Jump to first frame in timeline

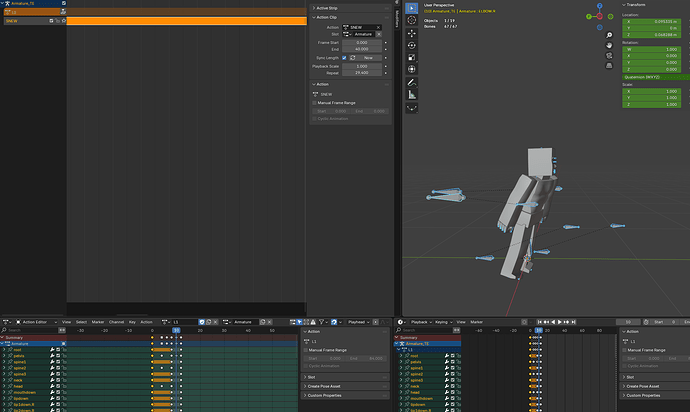click(540, 322)
